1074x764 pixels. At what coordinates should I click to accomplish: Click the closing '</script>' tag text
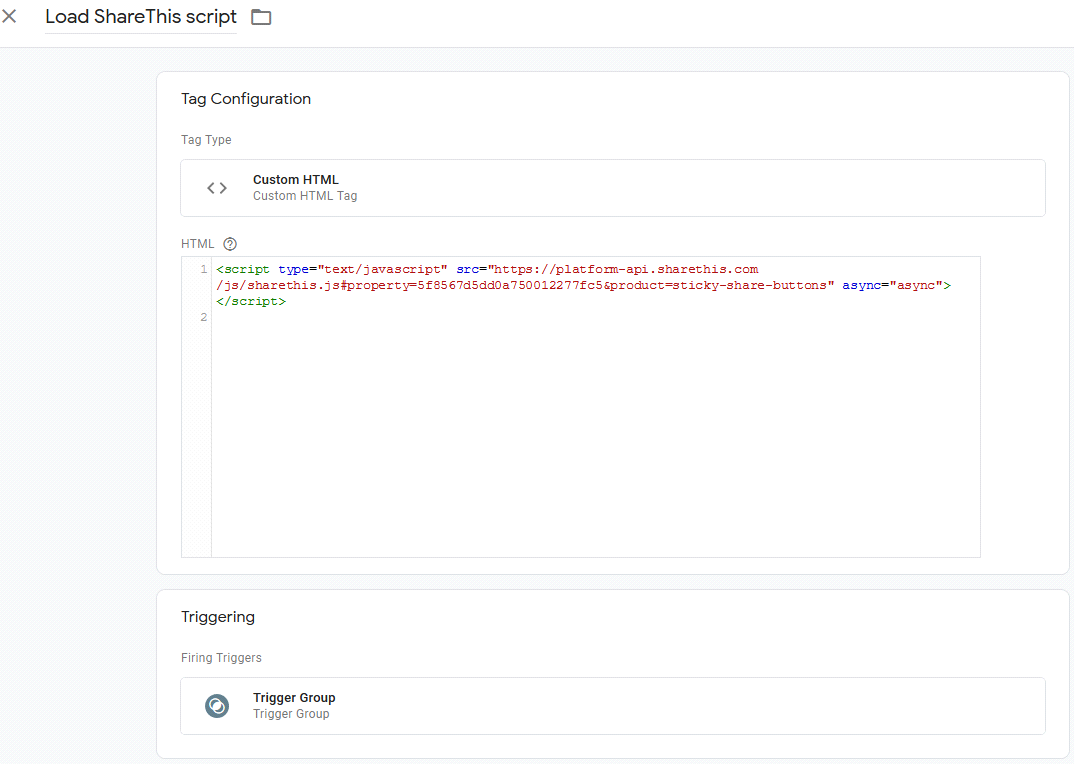[251, 301]
